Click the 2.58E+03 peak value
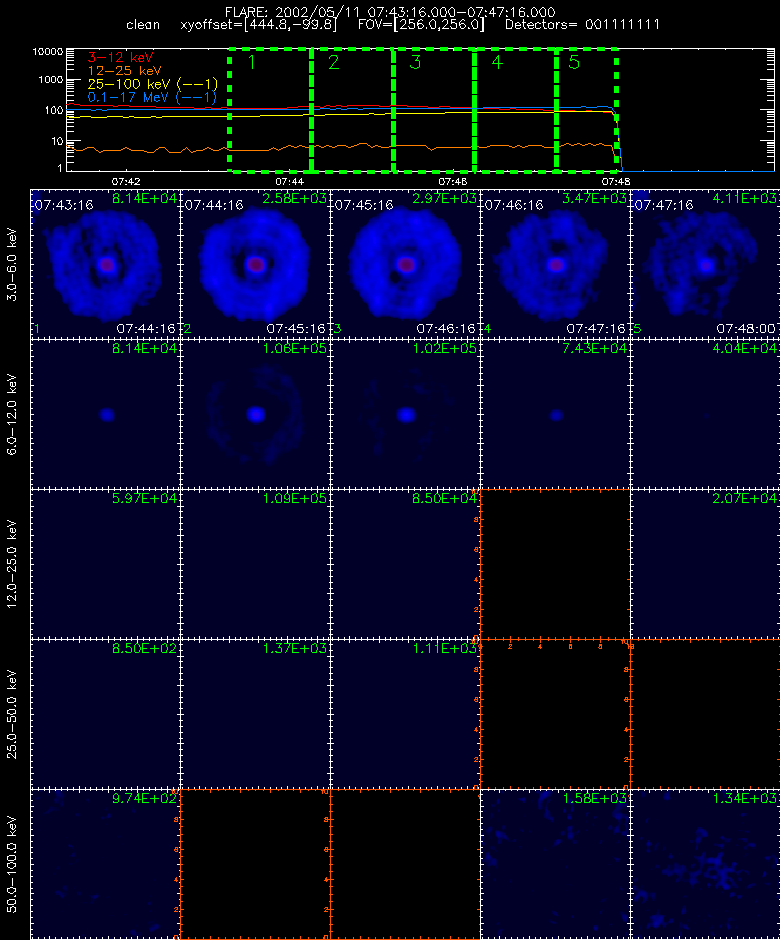Viewport: 780px width, 940px height. click(x=294, y=198)
